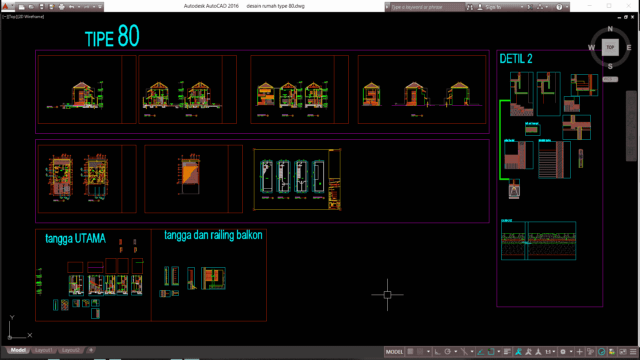The image size is (640, 360).
Task: Toggle Polar Tracking in status bar
Action: (447, 352)
